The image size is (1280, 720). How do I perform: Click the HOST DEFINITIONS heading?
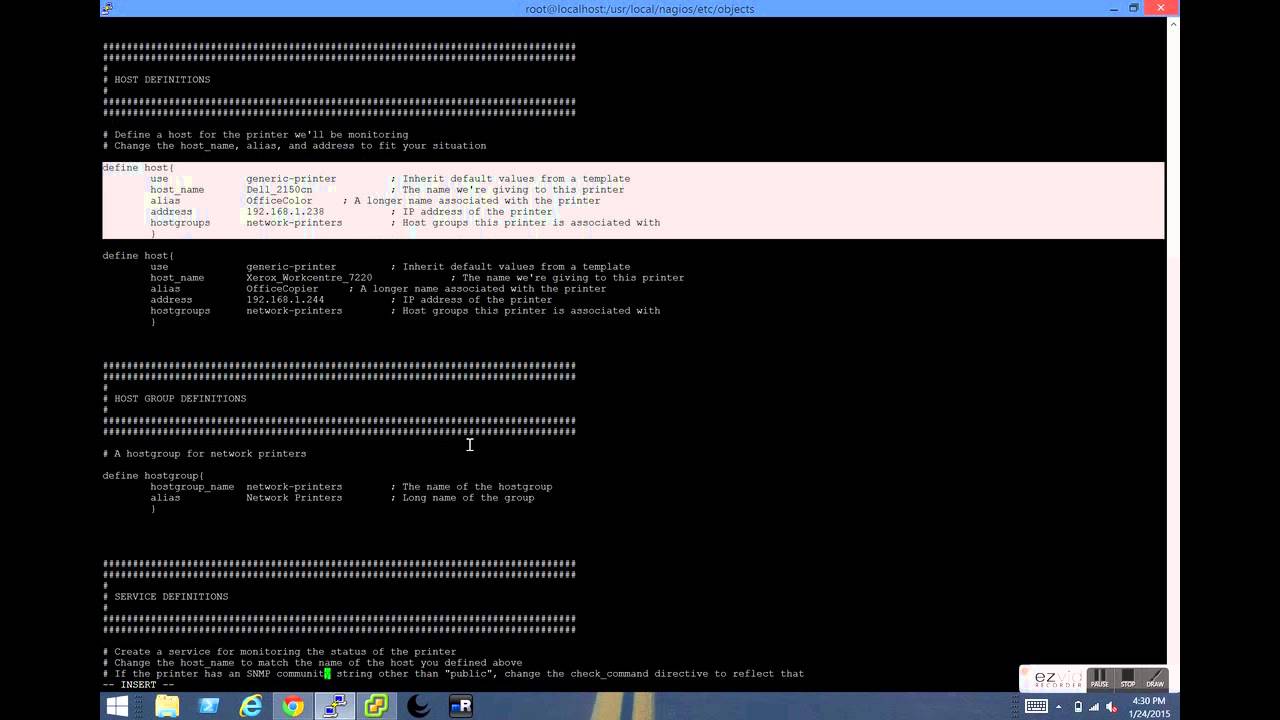coord(162,80)
